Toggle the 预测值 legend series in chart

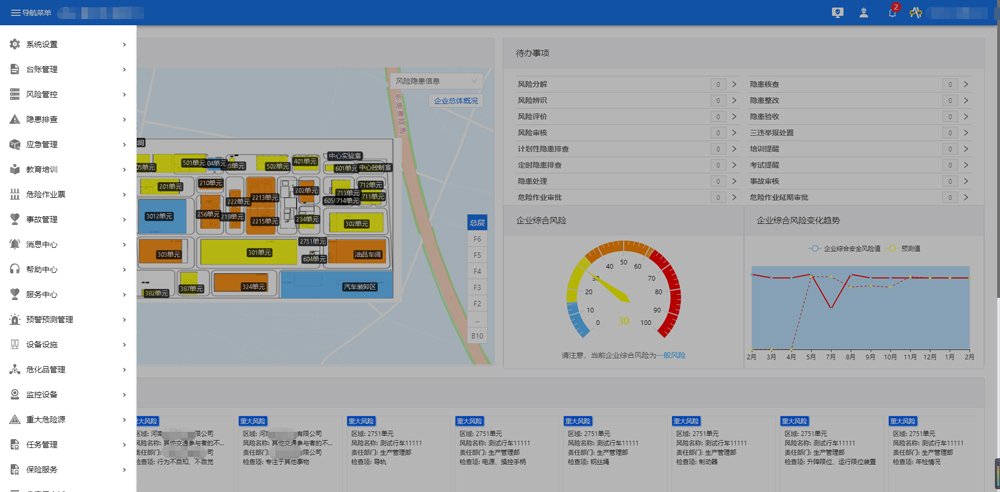pos(905,248)
